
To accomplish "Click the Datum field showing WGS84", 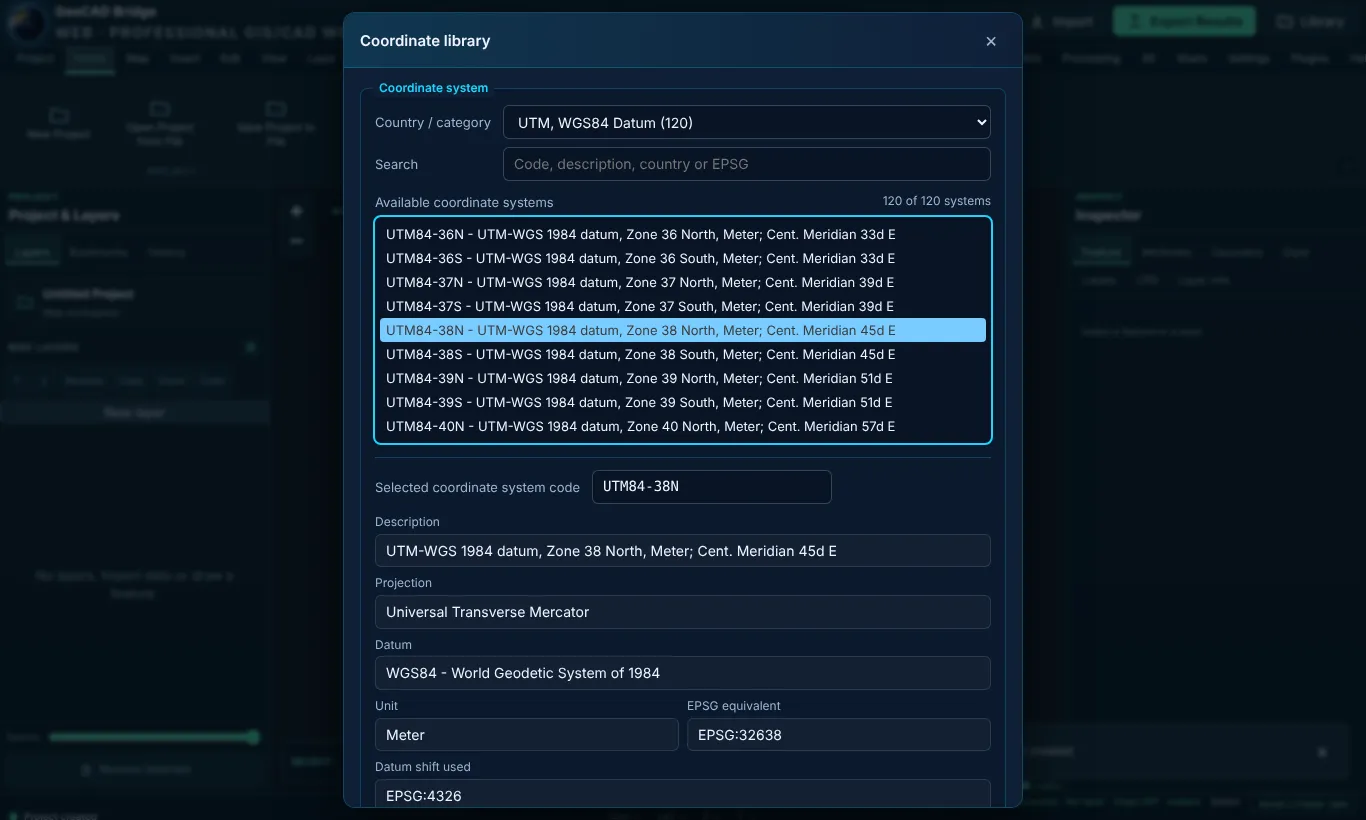I will [683, 673].
